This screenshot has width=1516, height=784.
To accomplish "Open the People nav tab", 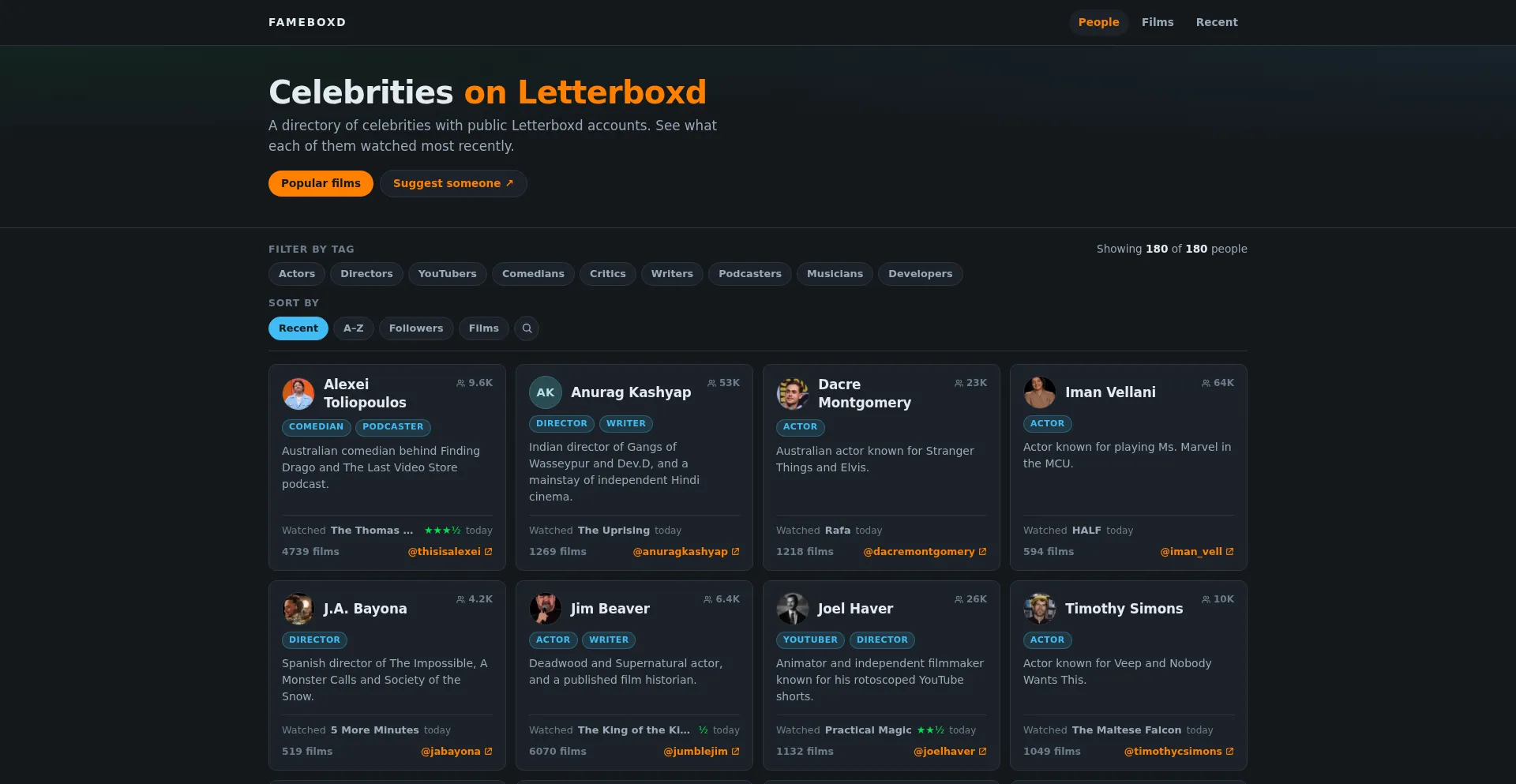I will (1098, 22).
